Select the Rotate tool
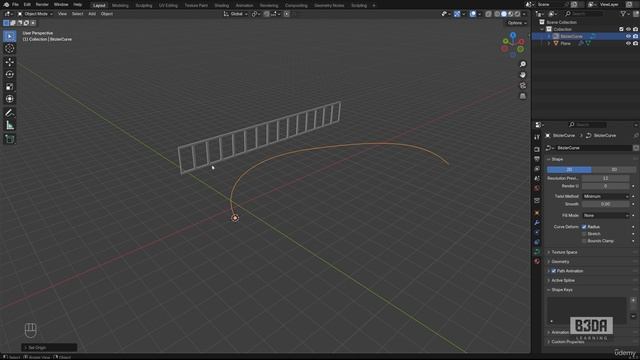Screen dimensions: 640x360 [x=10, y=74]
